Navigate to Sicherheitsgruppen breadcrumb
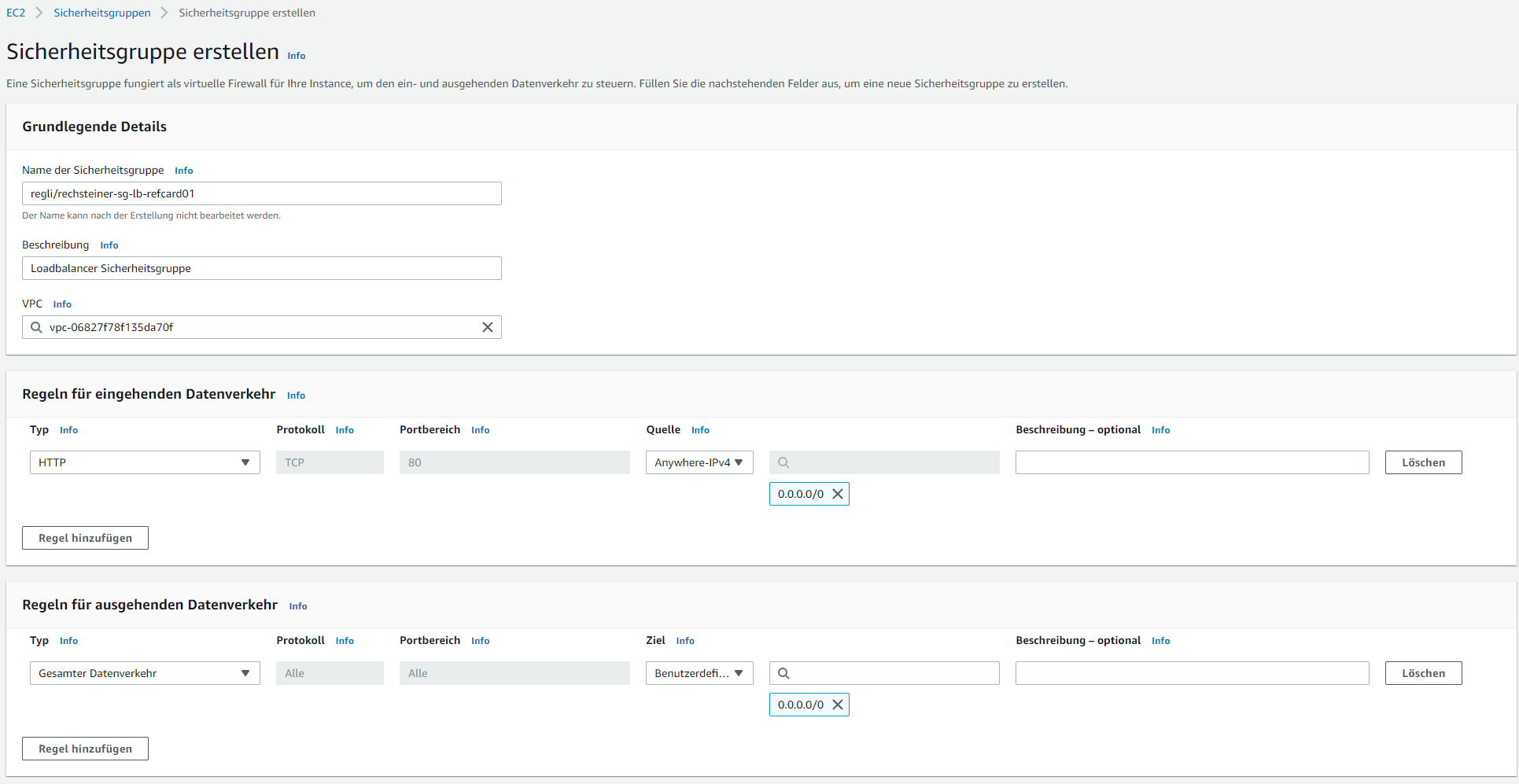 point(101,13)
